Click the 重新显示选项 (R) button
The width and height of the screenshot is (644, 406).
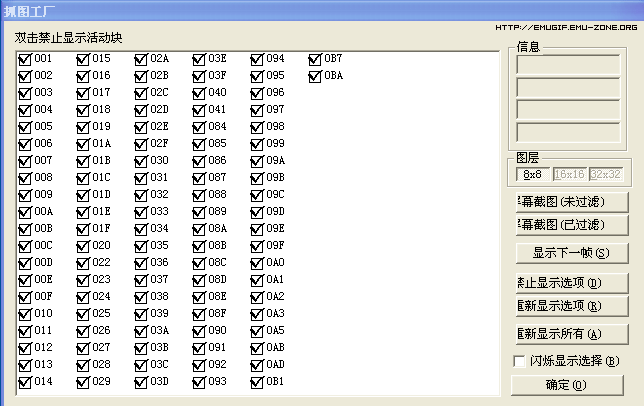[572, 306]
